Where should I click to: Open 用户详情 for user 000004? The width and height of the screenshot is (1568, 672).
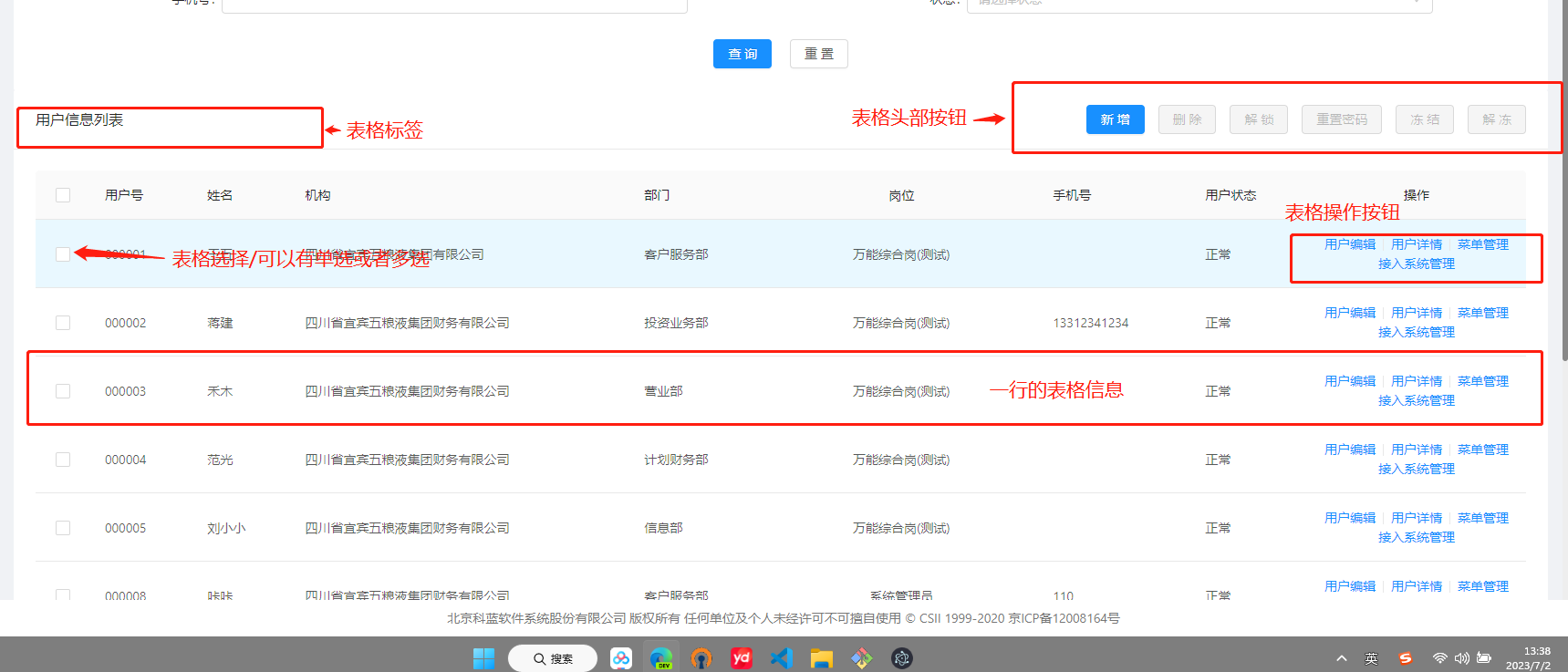click(x=1417, y=450)
